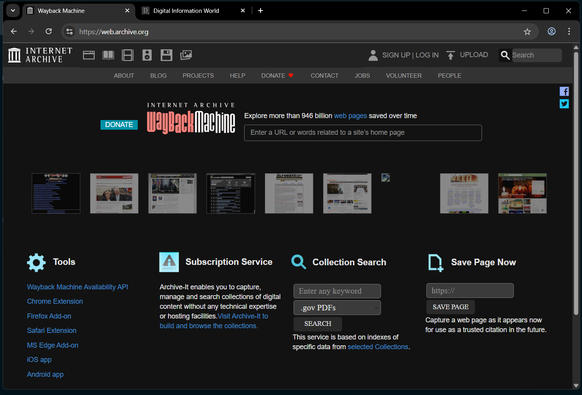This screenshot has height=395, width=582.
Task: Click the magnifier icon beside Search box
Action: point(505,55)
